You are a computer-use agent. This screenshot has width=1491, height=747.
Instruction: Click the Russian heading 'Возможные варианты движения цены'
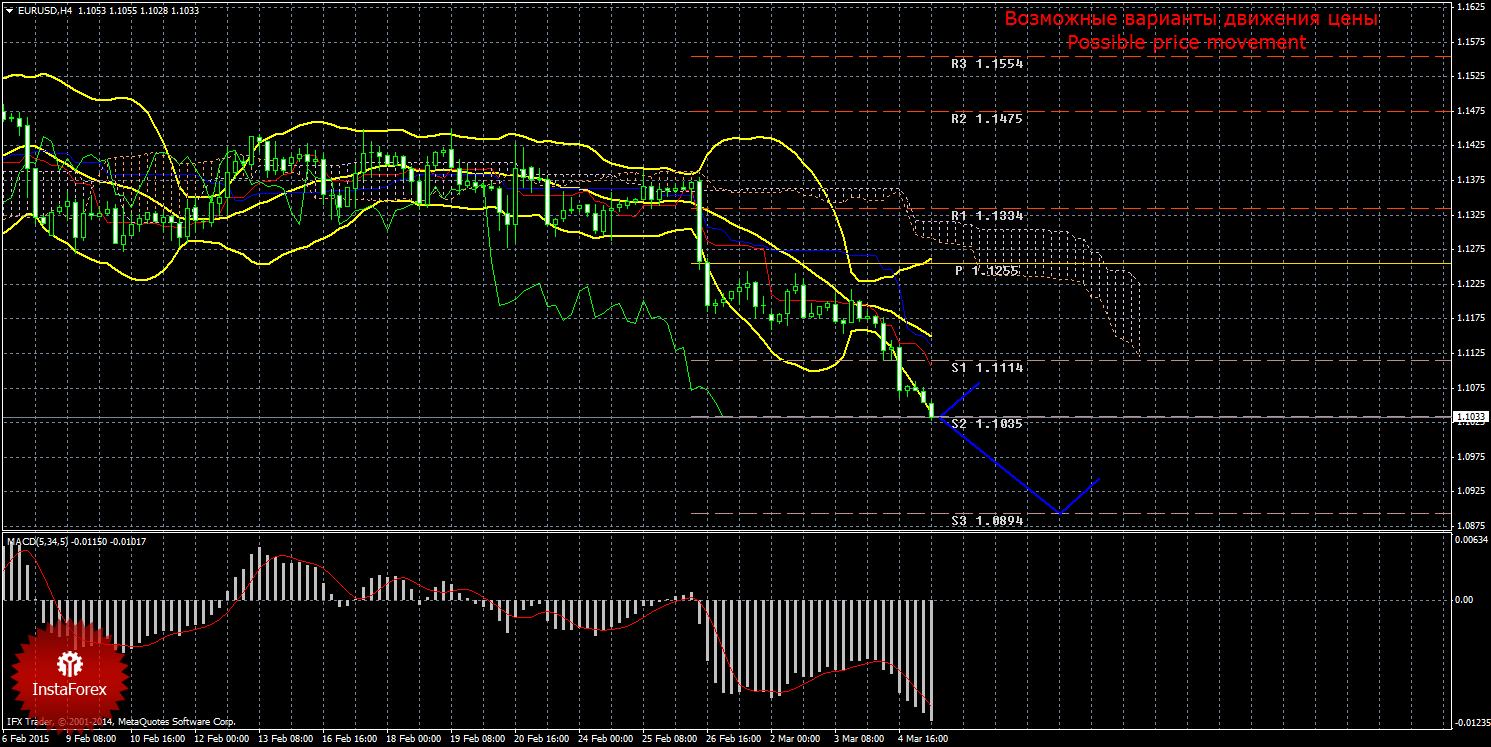(1191, 19)
